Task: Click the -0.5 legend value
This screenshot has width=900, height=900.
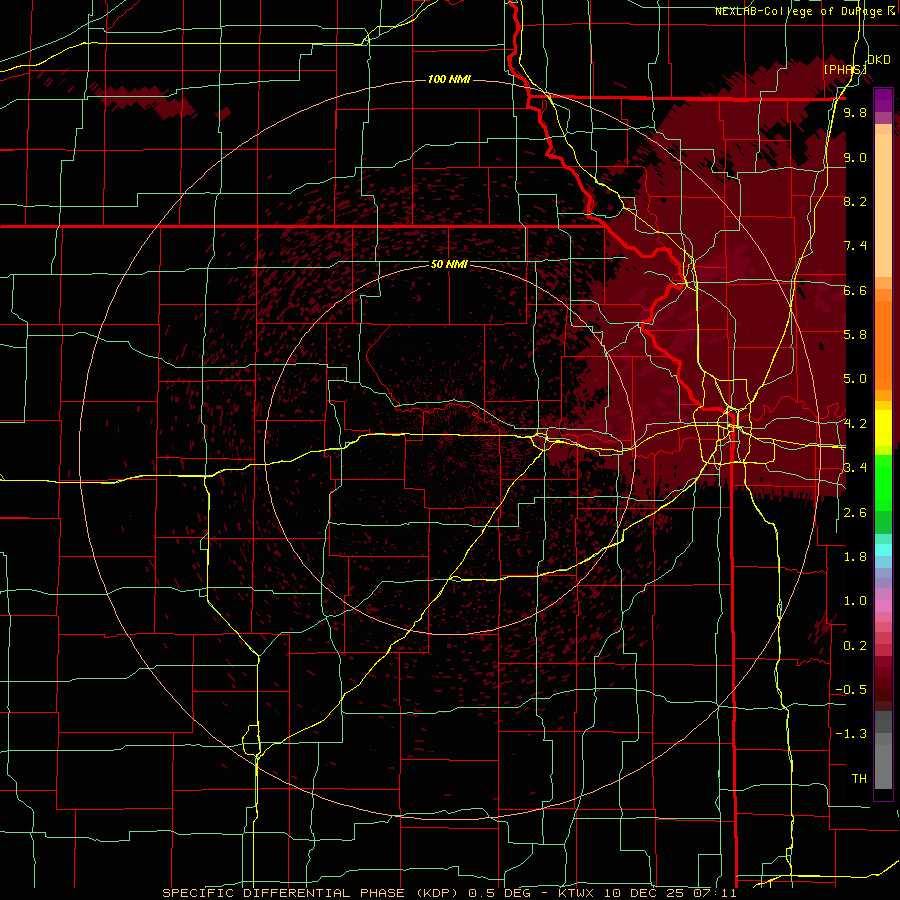Action: pos(851,690)
